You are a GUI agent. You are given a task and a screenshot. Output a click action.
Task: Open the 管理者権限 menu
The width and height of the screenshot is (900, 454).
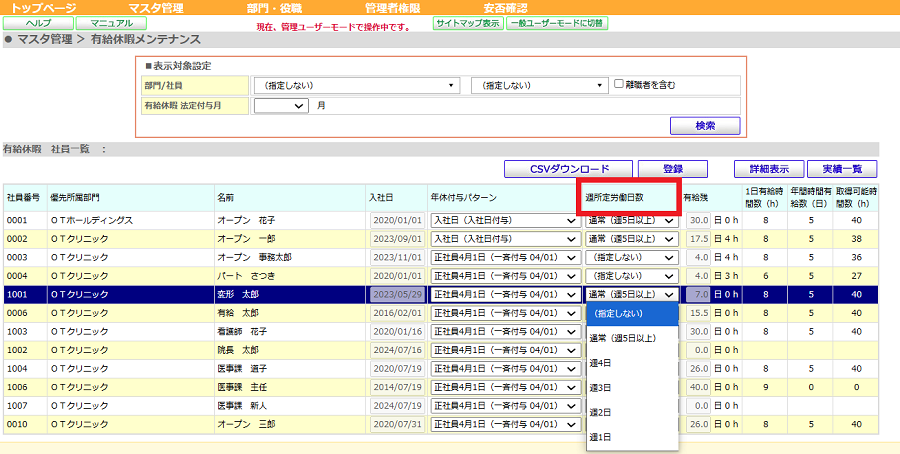coord(393,8)
